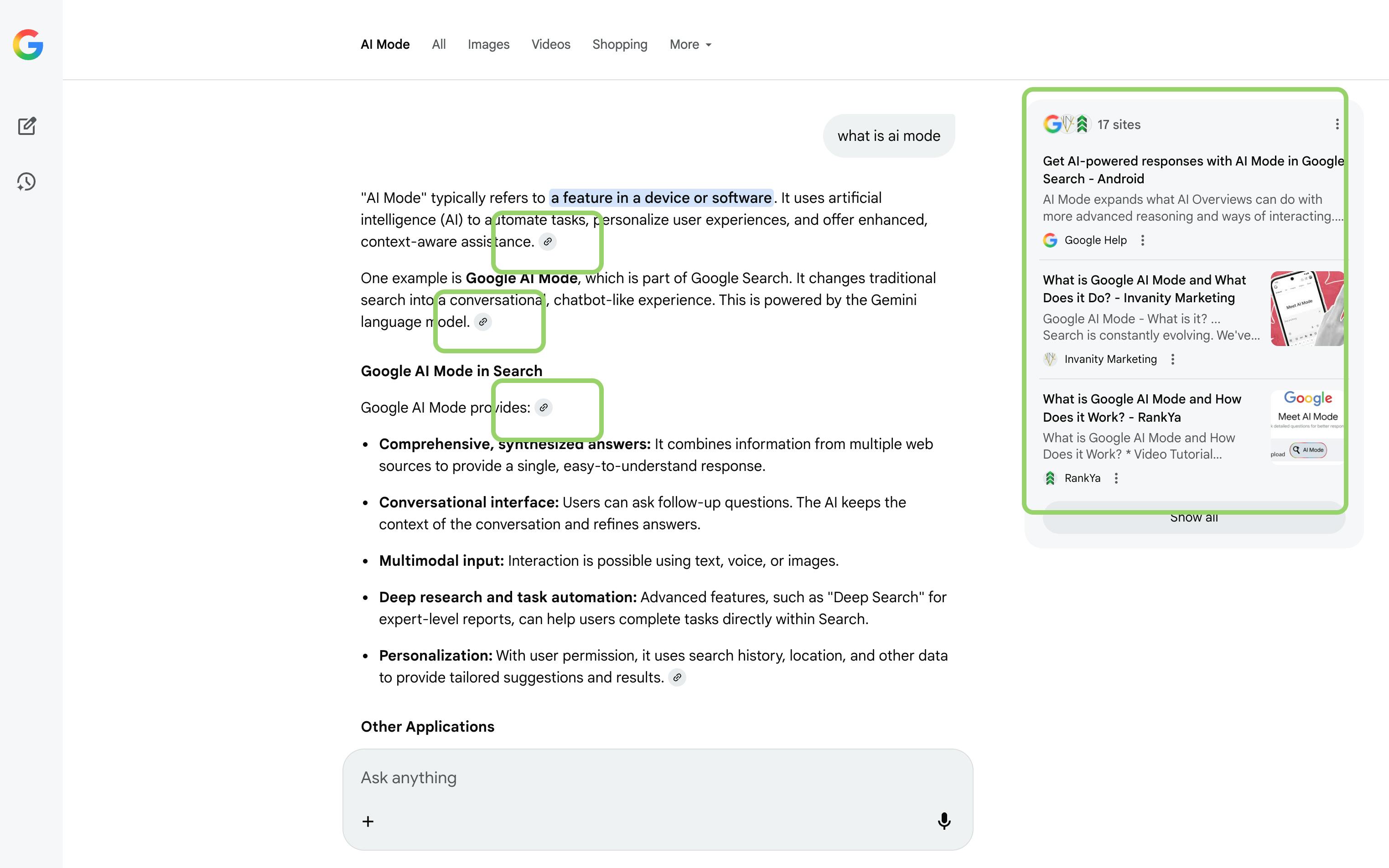Click the Ask anything input field
Viewport: 1389px width, 868px height.
pos(632,778)
